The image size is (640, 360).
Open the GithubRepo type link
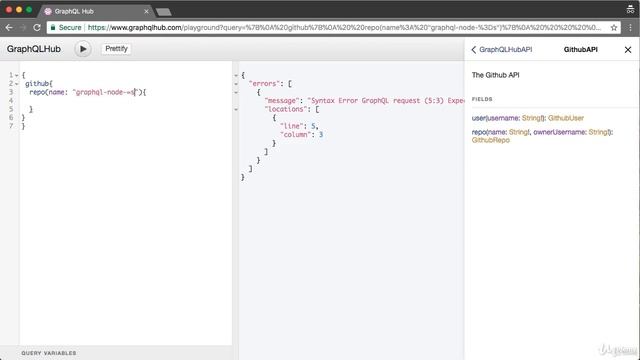tap(491, 140)
